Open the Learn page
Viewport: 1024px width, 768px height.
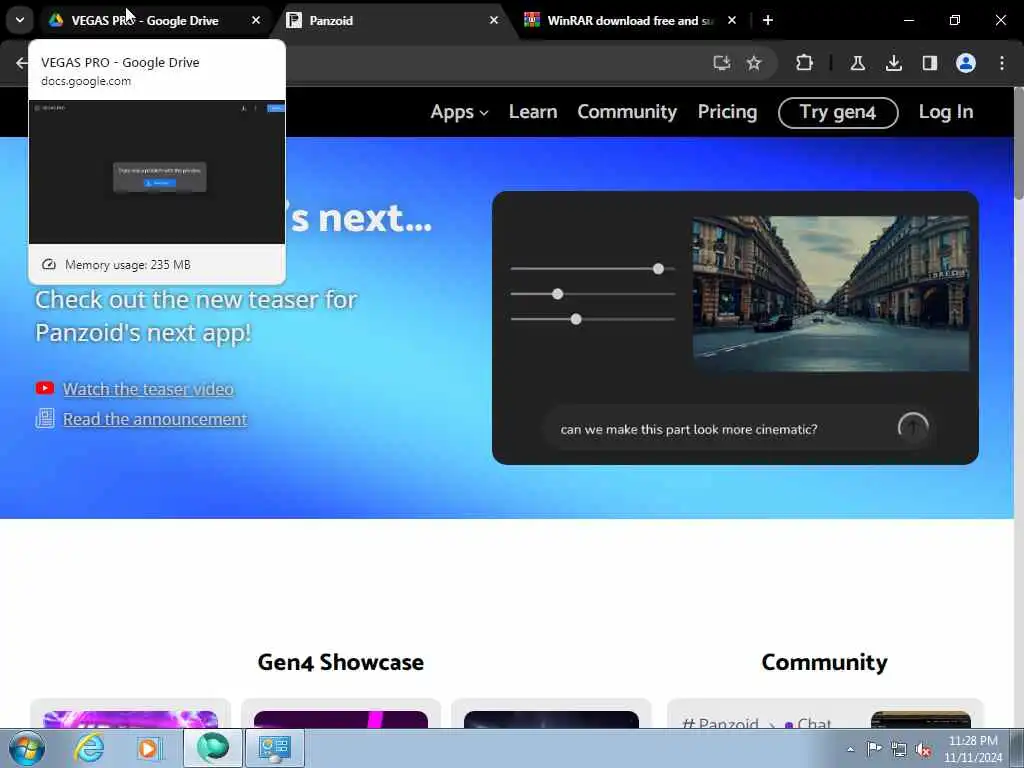click(533, 112)
